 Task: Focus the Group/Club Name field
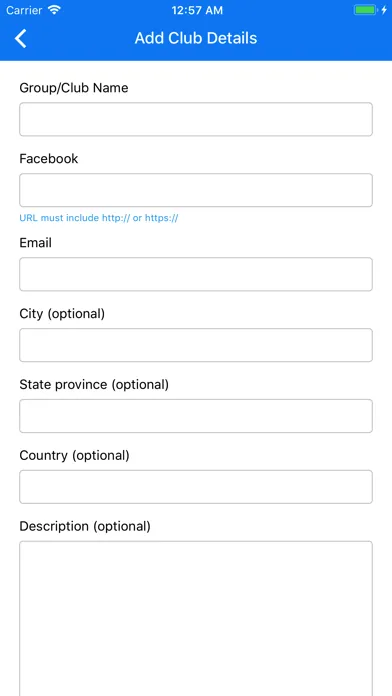click(x=196, y=119)
